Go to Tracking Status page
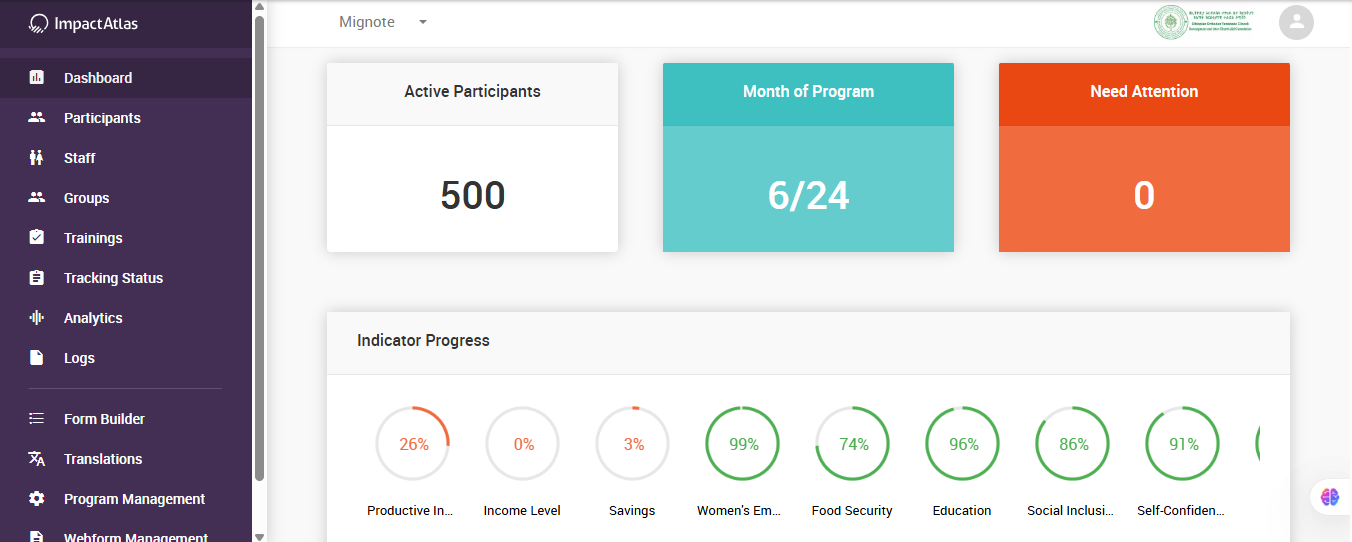Viewport: 1352px width, 542px height. pos(113,278)
